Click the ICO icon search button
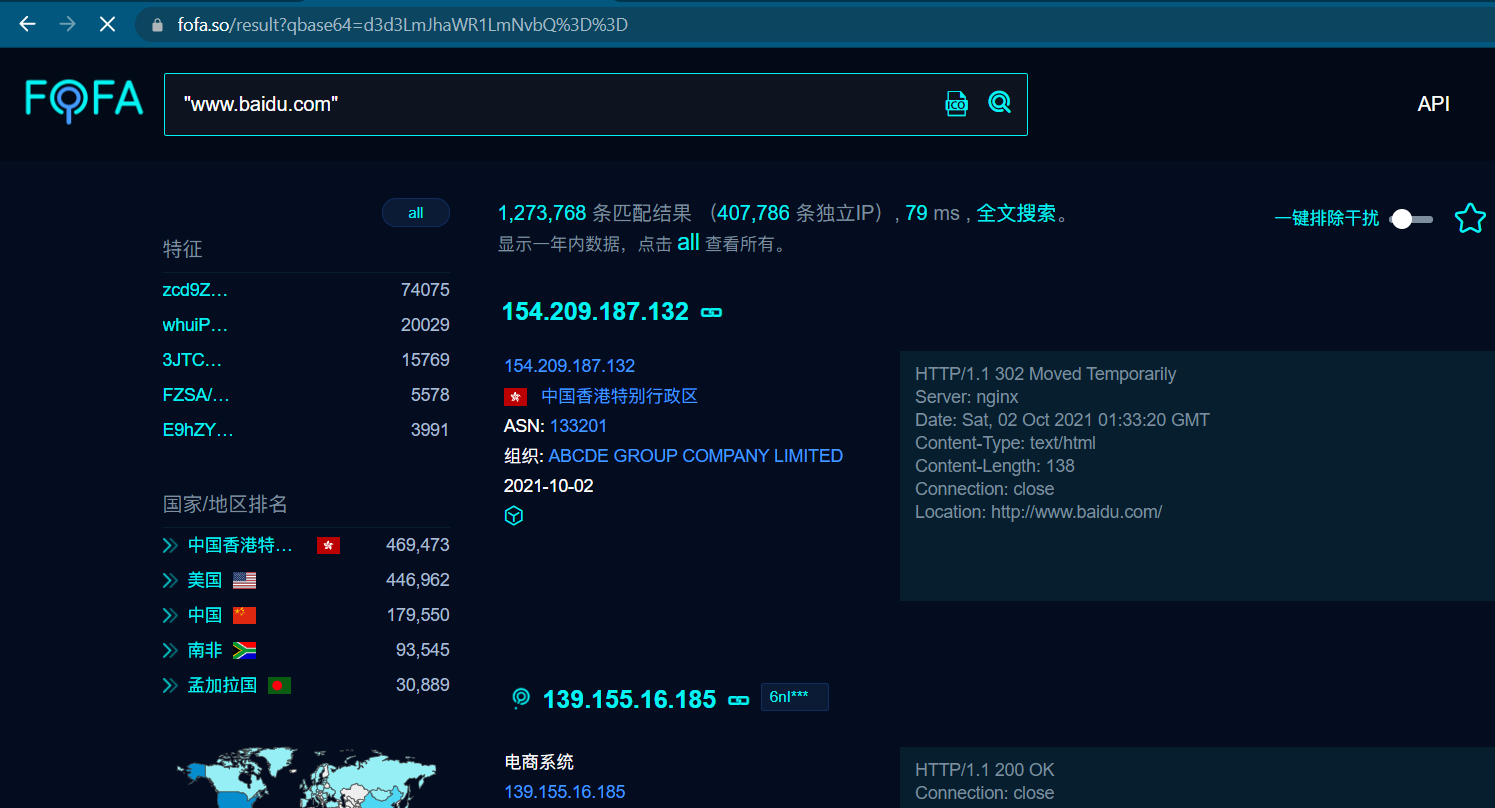 click(x=957, y=103)
